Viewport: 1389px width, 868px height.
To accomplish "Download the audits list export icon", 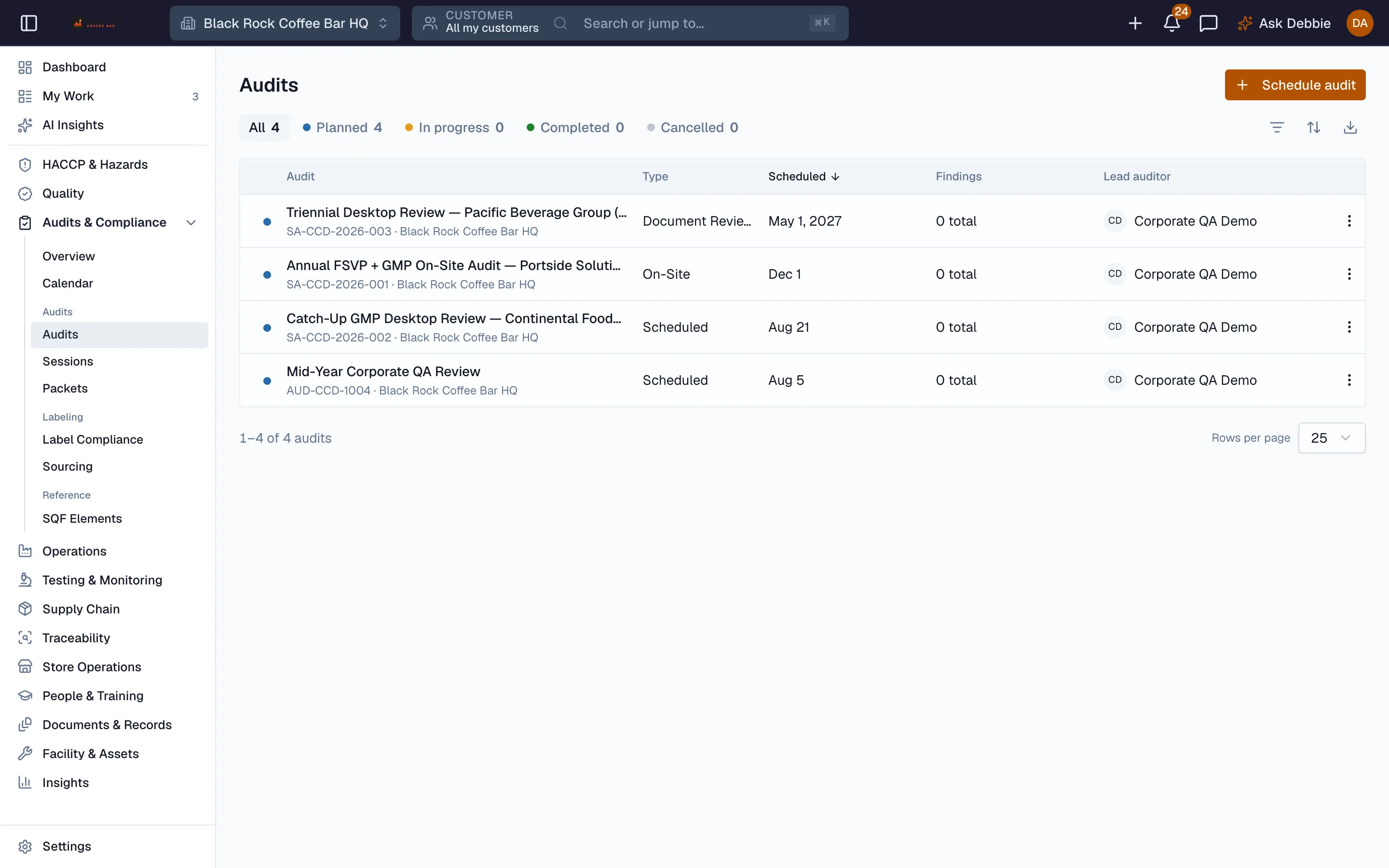I will click(x=1350, y=127).
